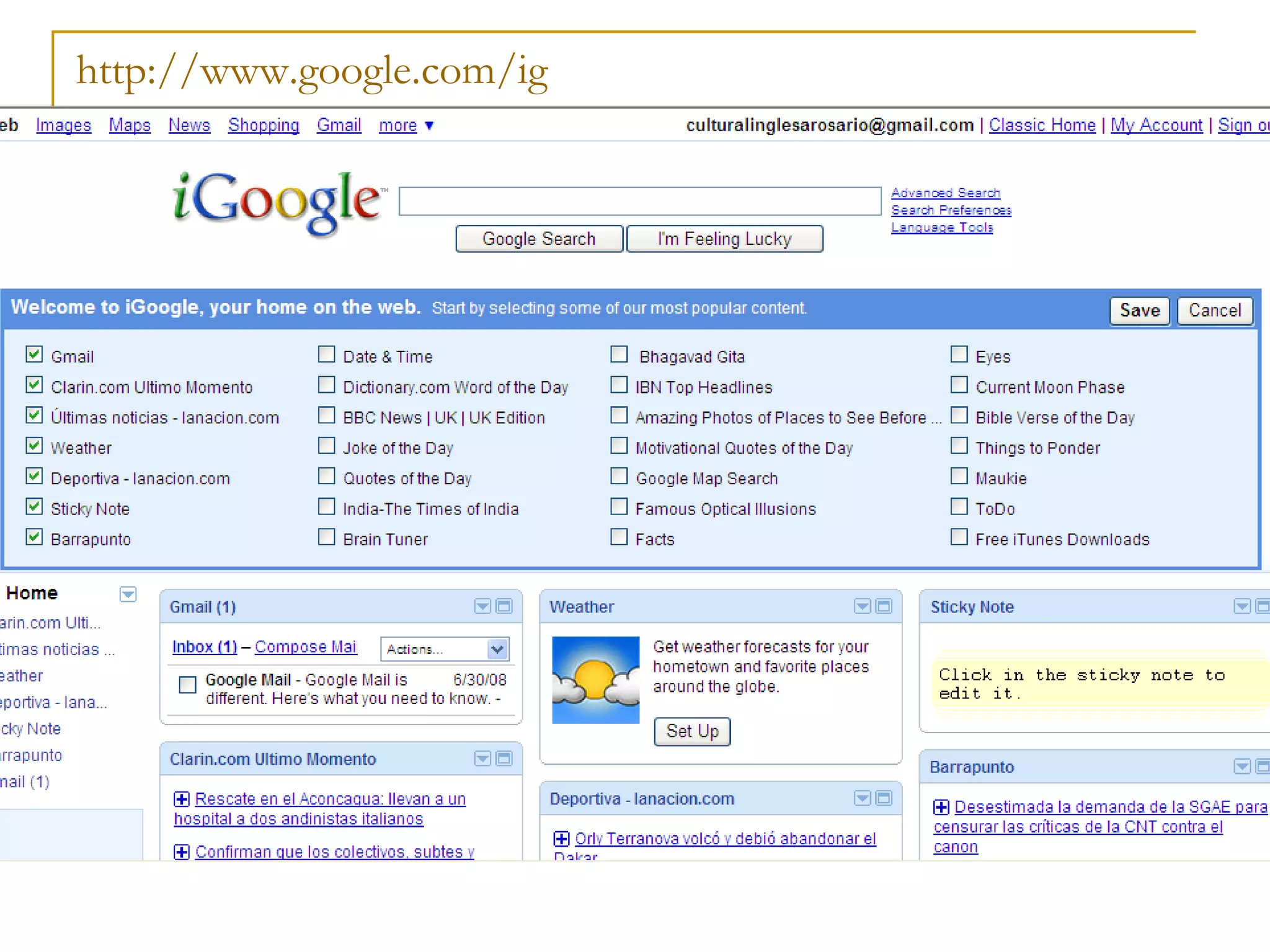Expand the Rescate en el Aconcagua story plus icon
Screen dimensions: 1270x952
tap(182, 799)
